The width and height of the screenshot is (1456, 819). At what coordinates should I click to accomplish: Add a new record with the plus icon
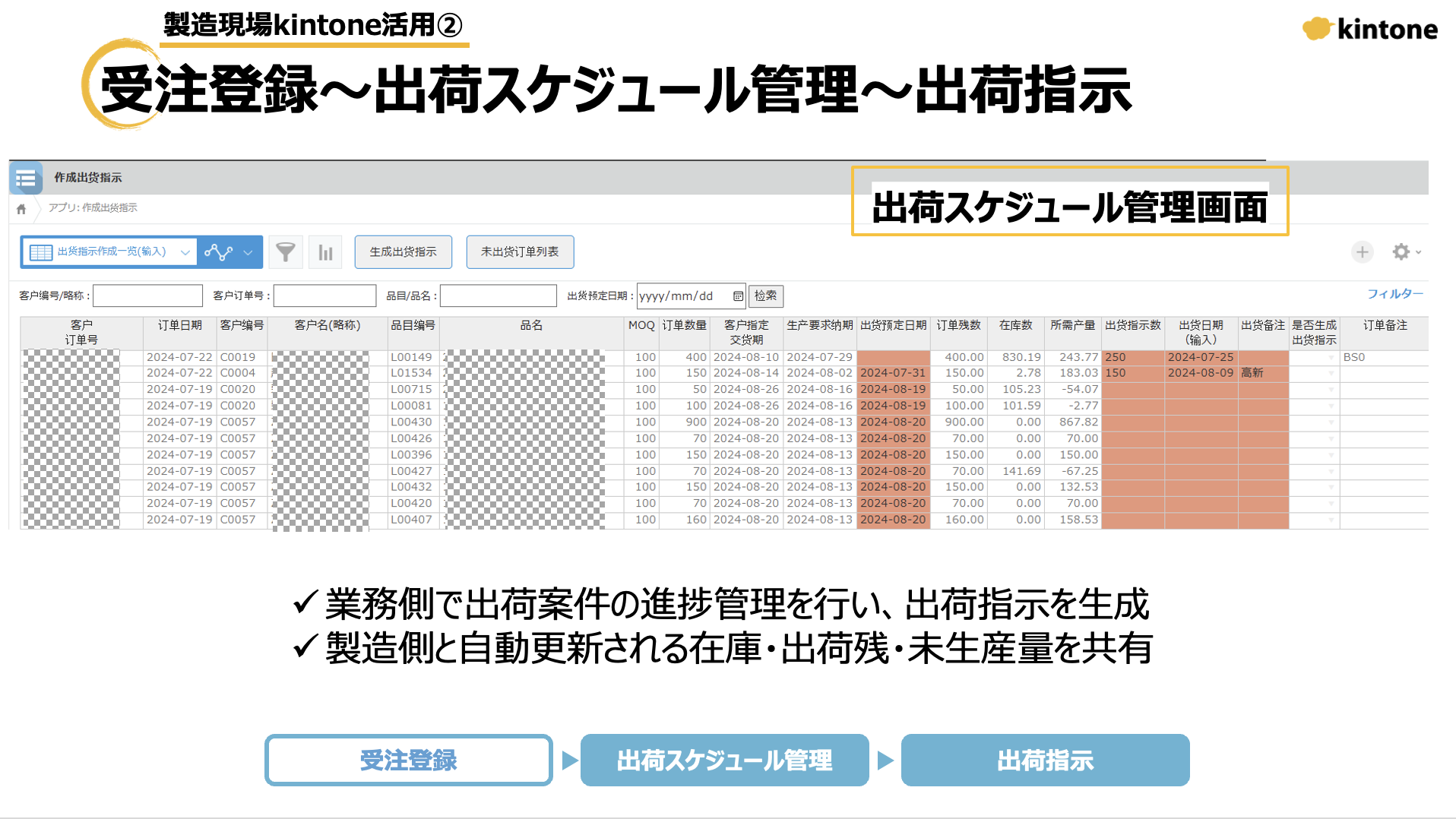tap(1362, 252)
